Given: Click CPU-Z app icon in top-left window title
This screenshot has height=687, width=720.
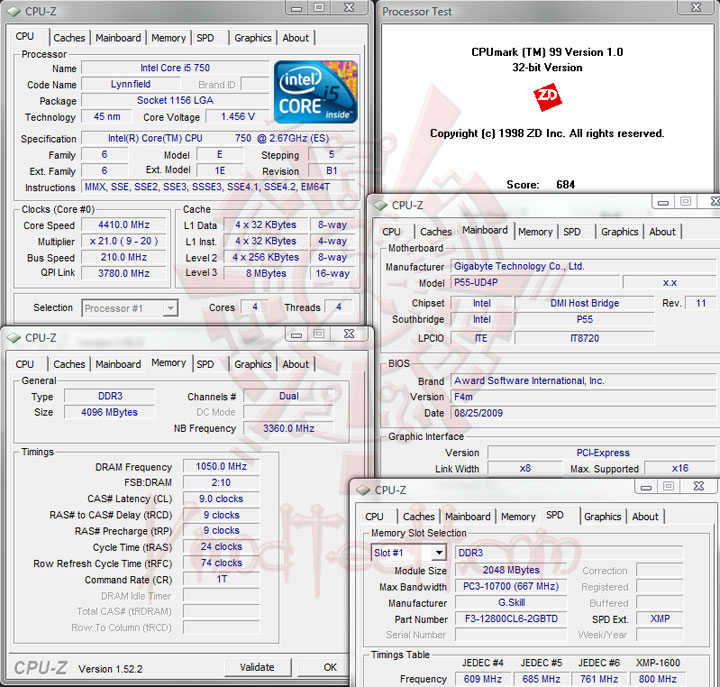Looking at the screenshot, I should click(x=13, y=11).
